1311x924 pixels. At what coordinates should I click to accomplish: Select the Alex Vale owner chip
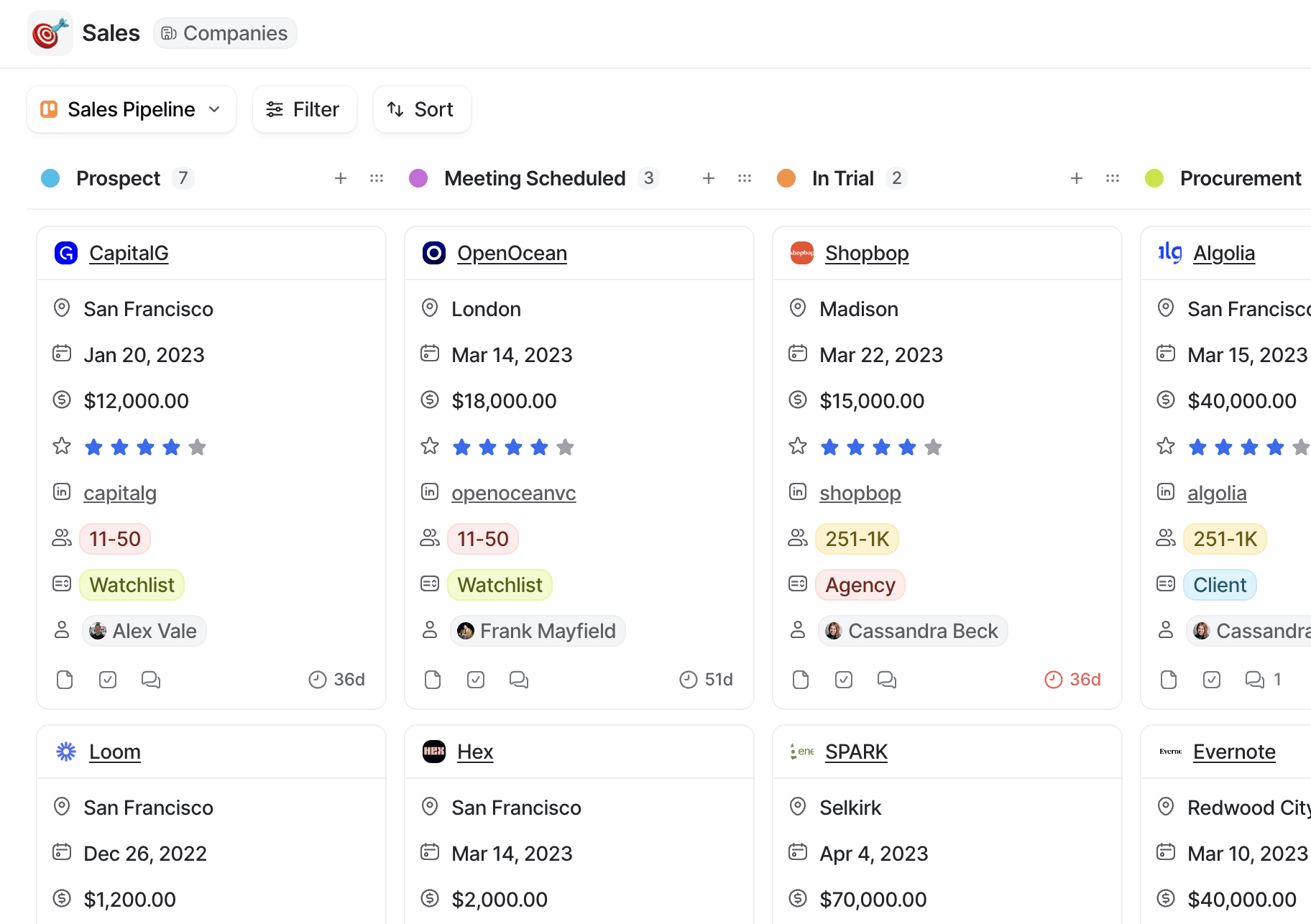pyautogui.click(x=144, y=631)
